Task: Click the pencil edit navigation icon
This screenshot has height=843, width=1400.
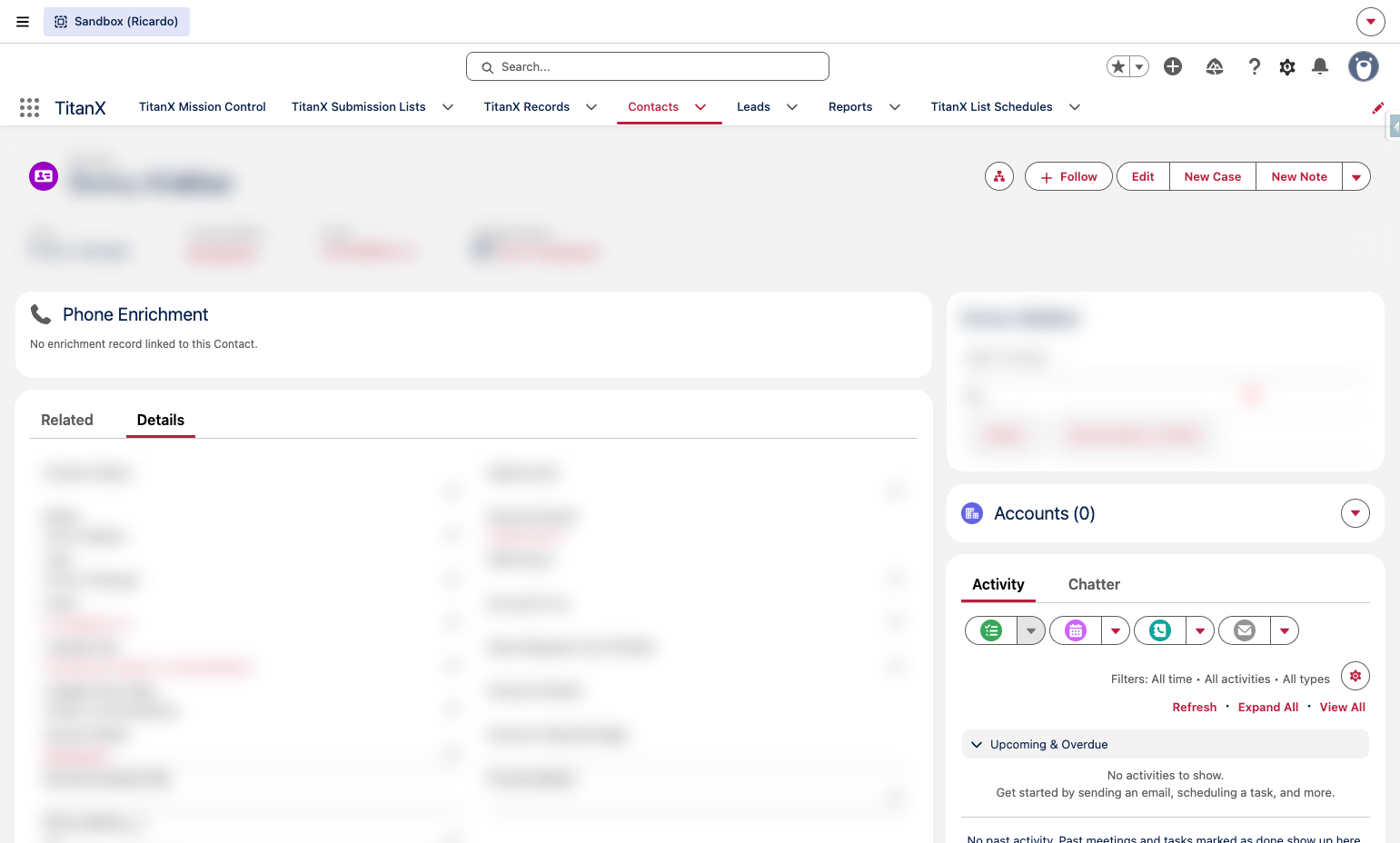Action: 1377,108
